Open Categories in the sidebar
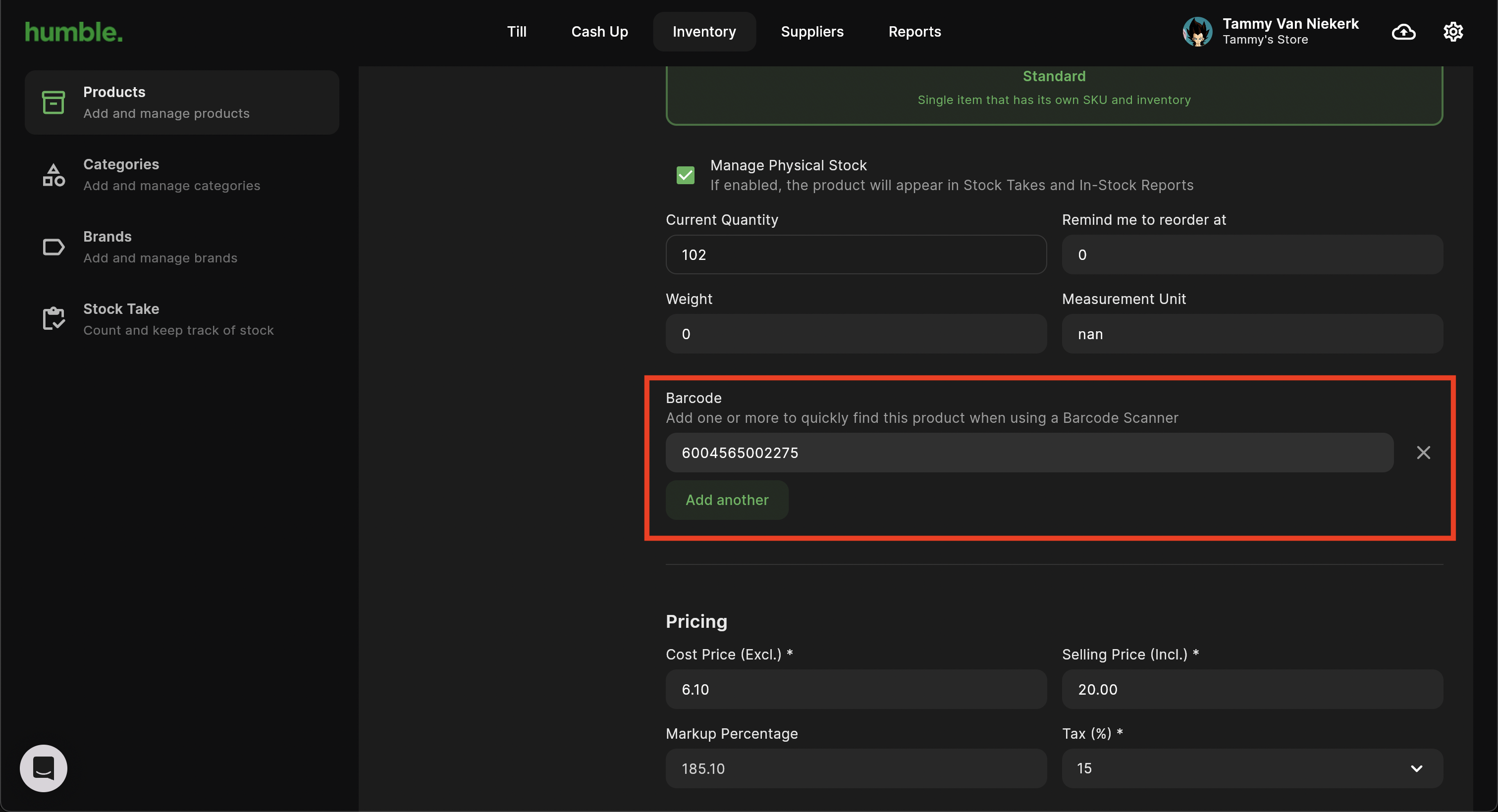 pyautogui.click(x=181, y=174)
